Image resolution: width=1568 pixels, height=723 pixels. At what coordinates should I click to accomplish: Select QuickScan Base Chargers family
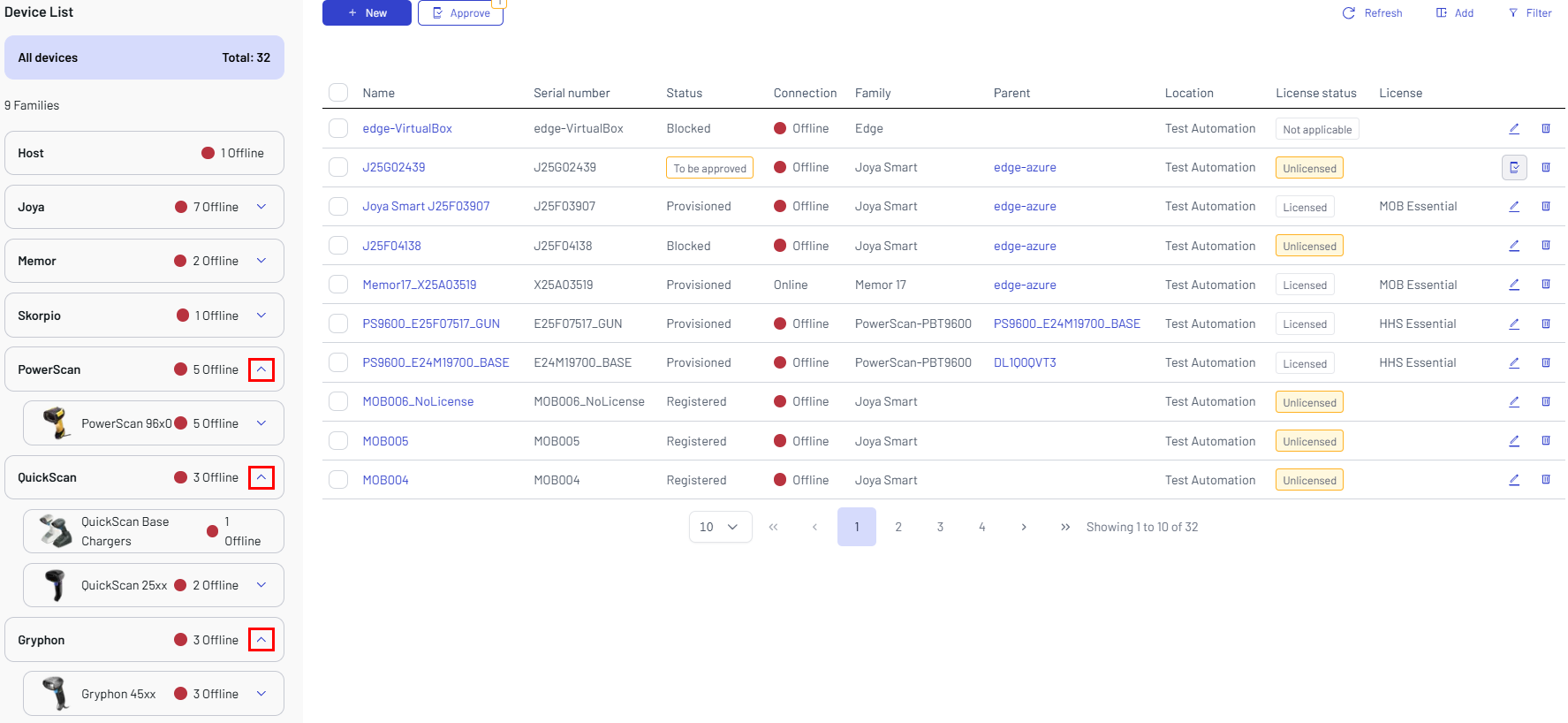[154, 531]
